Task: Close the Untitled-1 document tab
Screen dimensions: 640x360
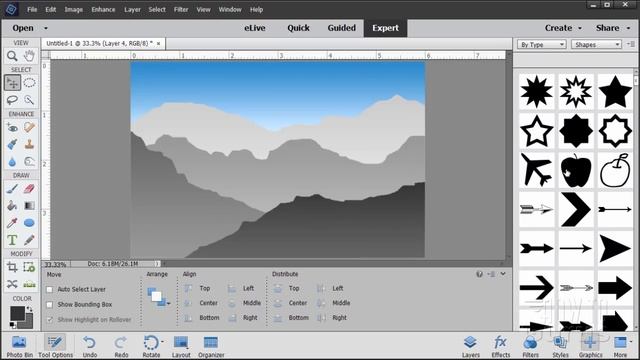Action: [158, 43]
